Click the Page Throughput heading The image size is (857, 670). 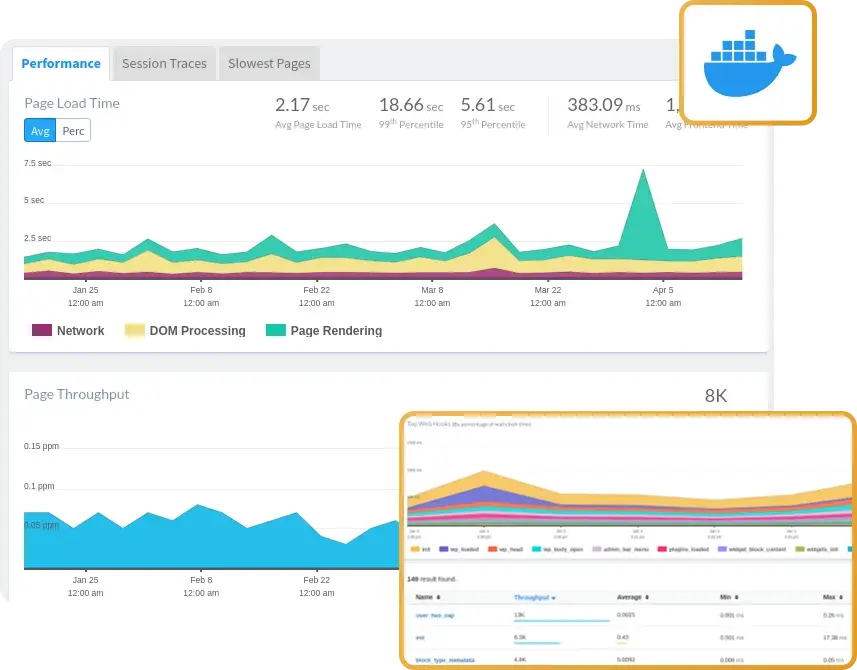77,394
